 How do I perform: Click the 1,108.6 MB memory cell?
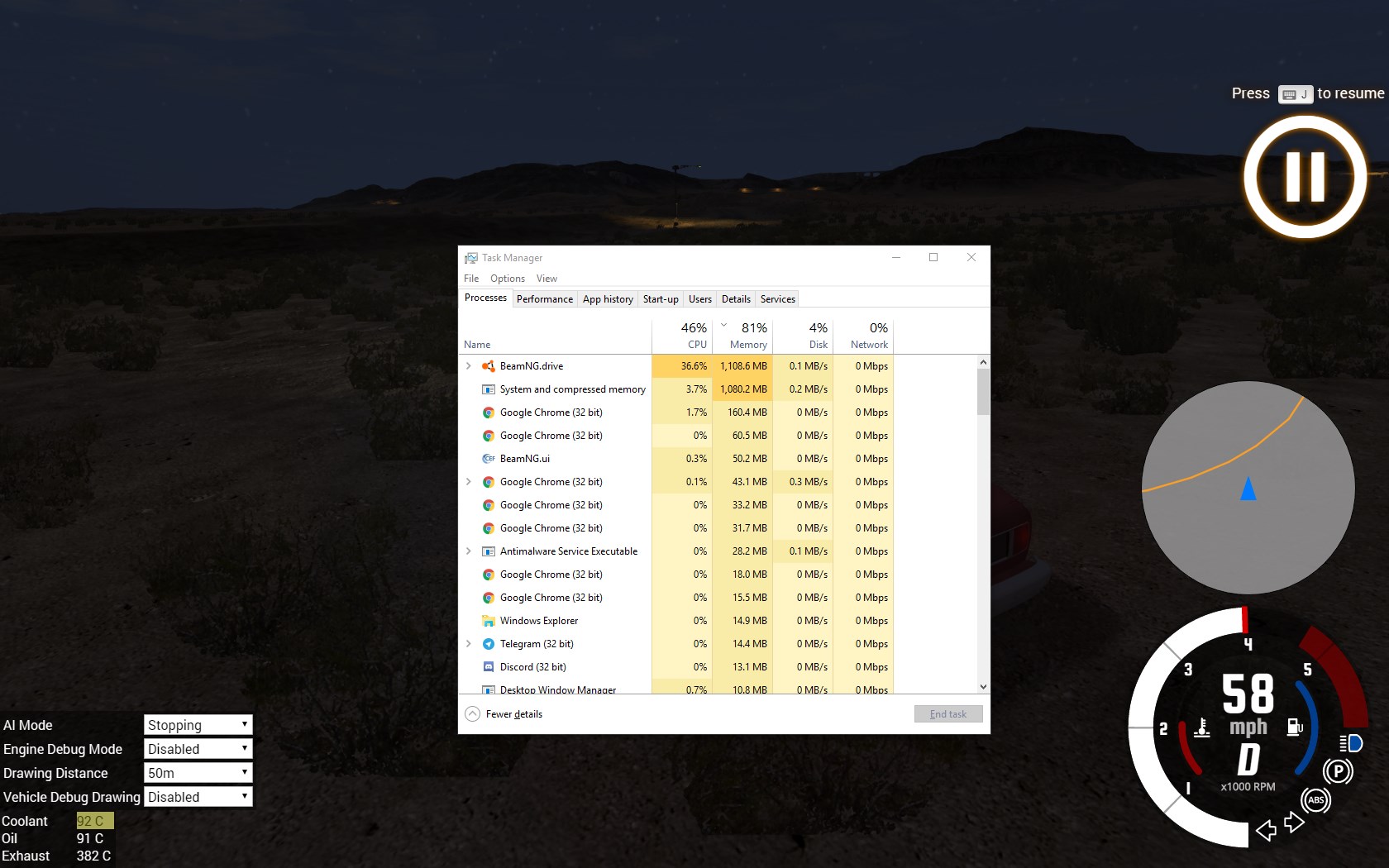pyautogui.click(x=742, y=366)
